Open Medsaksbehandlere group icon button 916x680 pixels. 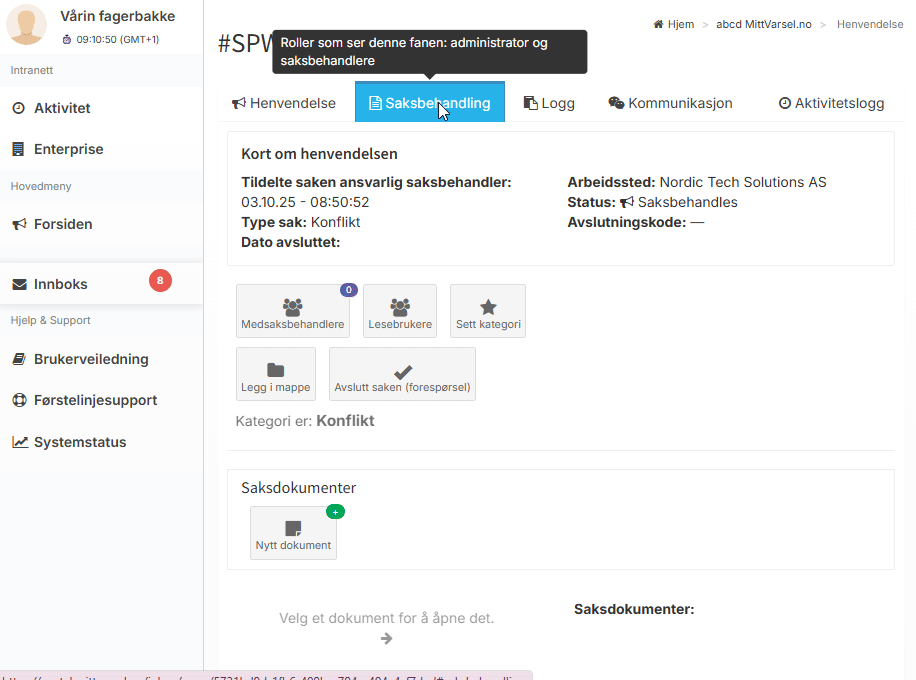292,308
